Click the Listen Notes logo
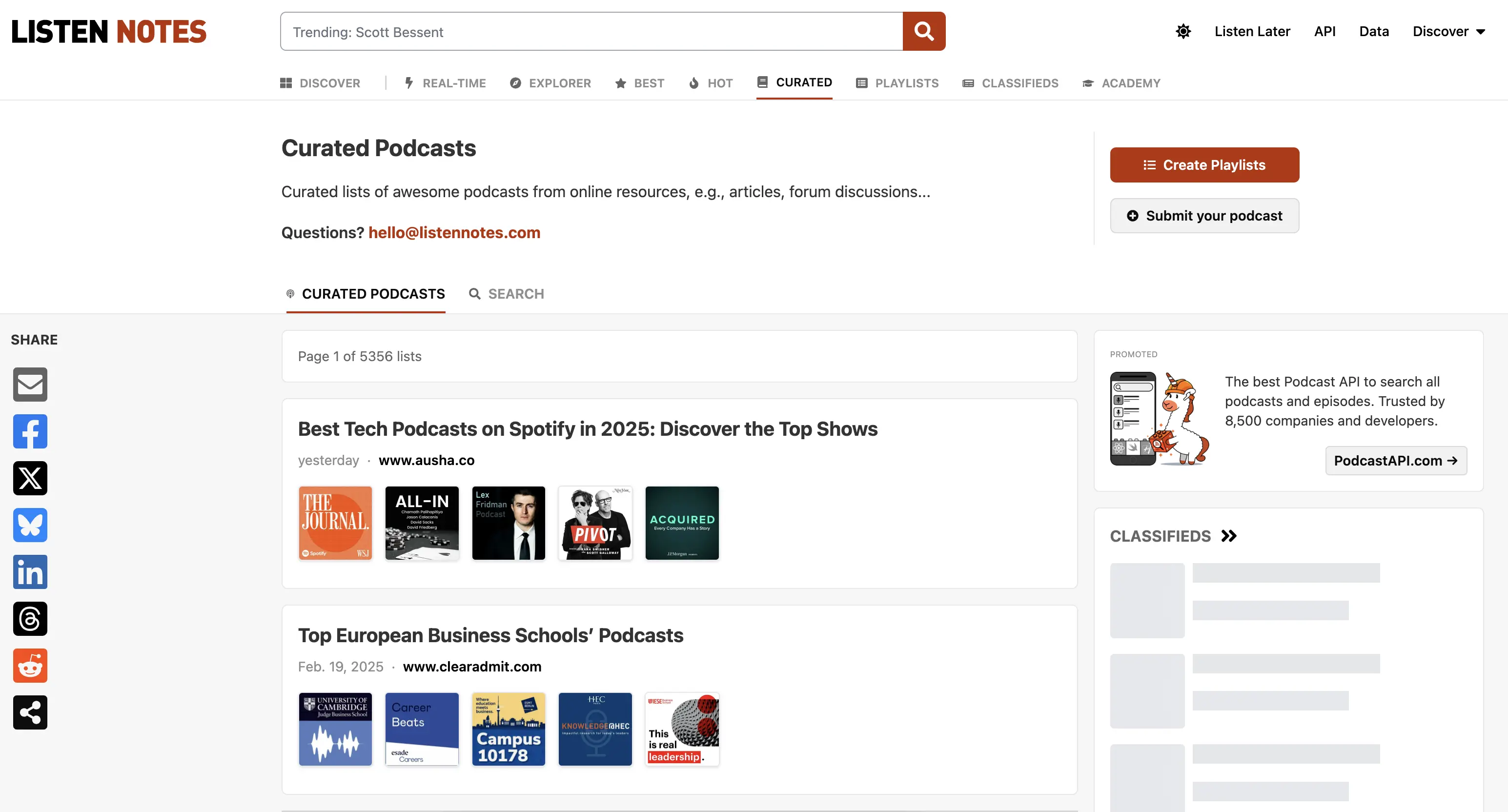The width and height of the screenshot is (1508, 812). click(109, 32)
